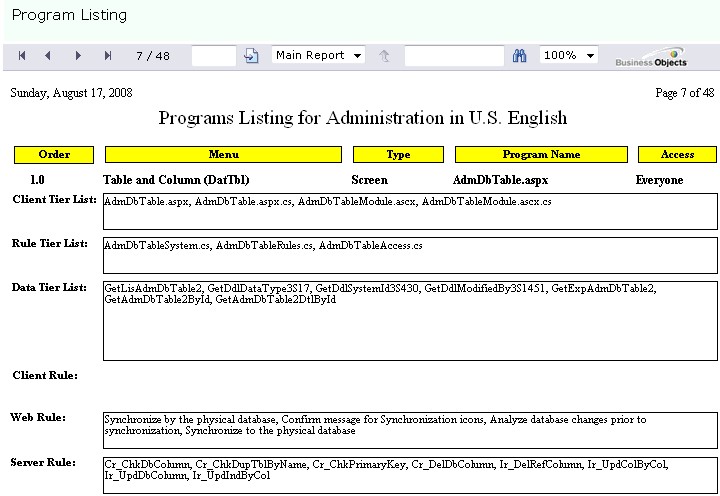Click the order value 1.0
This screenshot has width=720, height=496.
(38, 180)
